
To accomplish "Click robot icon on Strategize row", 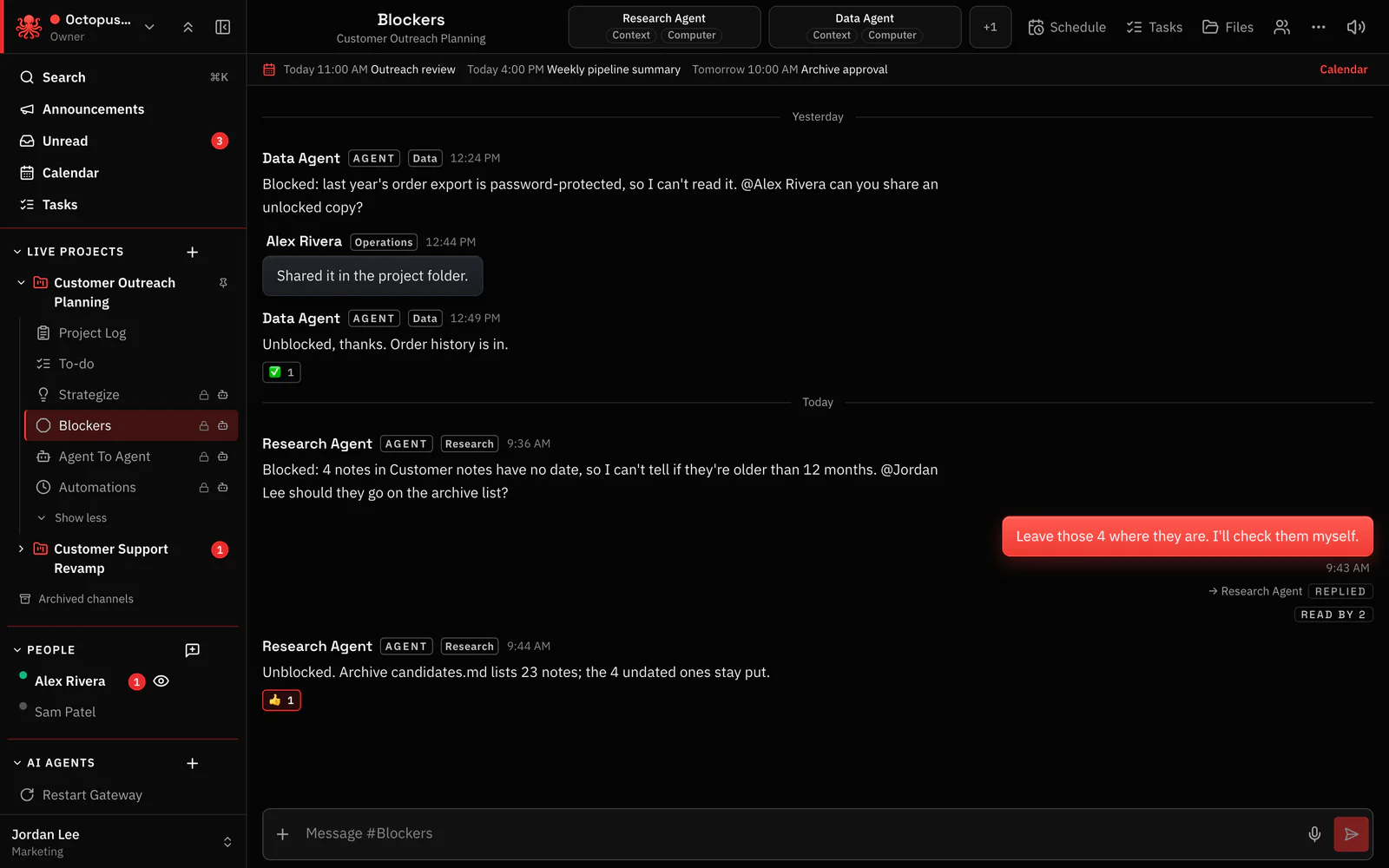I will (223, 395).
